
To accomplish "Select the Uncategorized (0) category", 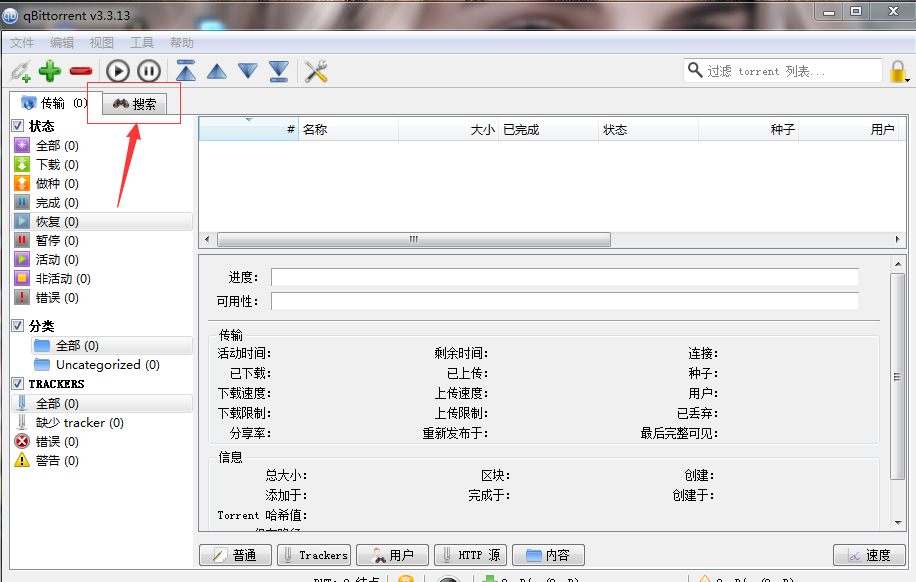I will (112, 365).
